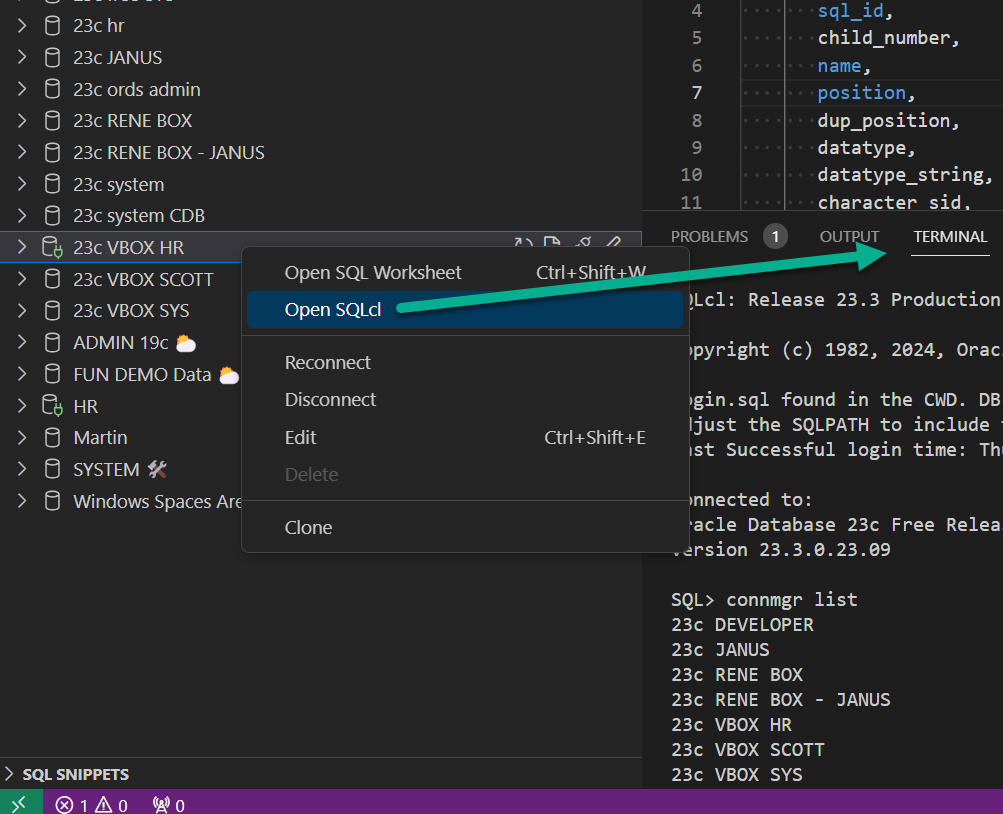Click the database icon beside Martin

pyautogui.click(x=52, y=438)
